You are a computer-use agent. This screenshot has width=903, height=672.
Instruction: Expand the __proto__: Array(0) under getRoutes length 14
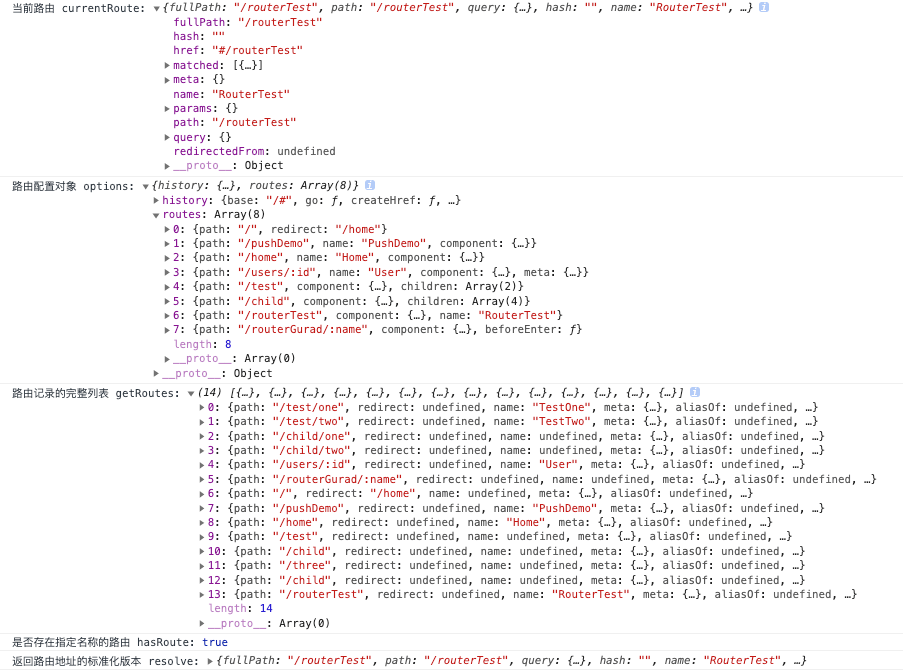pos(202,624)
